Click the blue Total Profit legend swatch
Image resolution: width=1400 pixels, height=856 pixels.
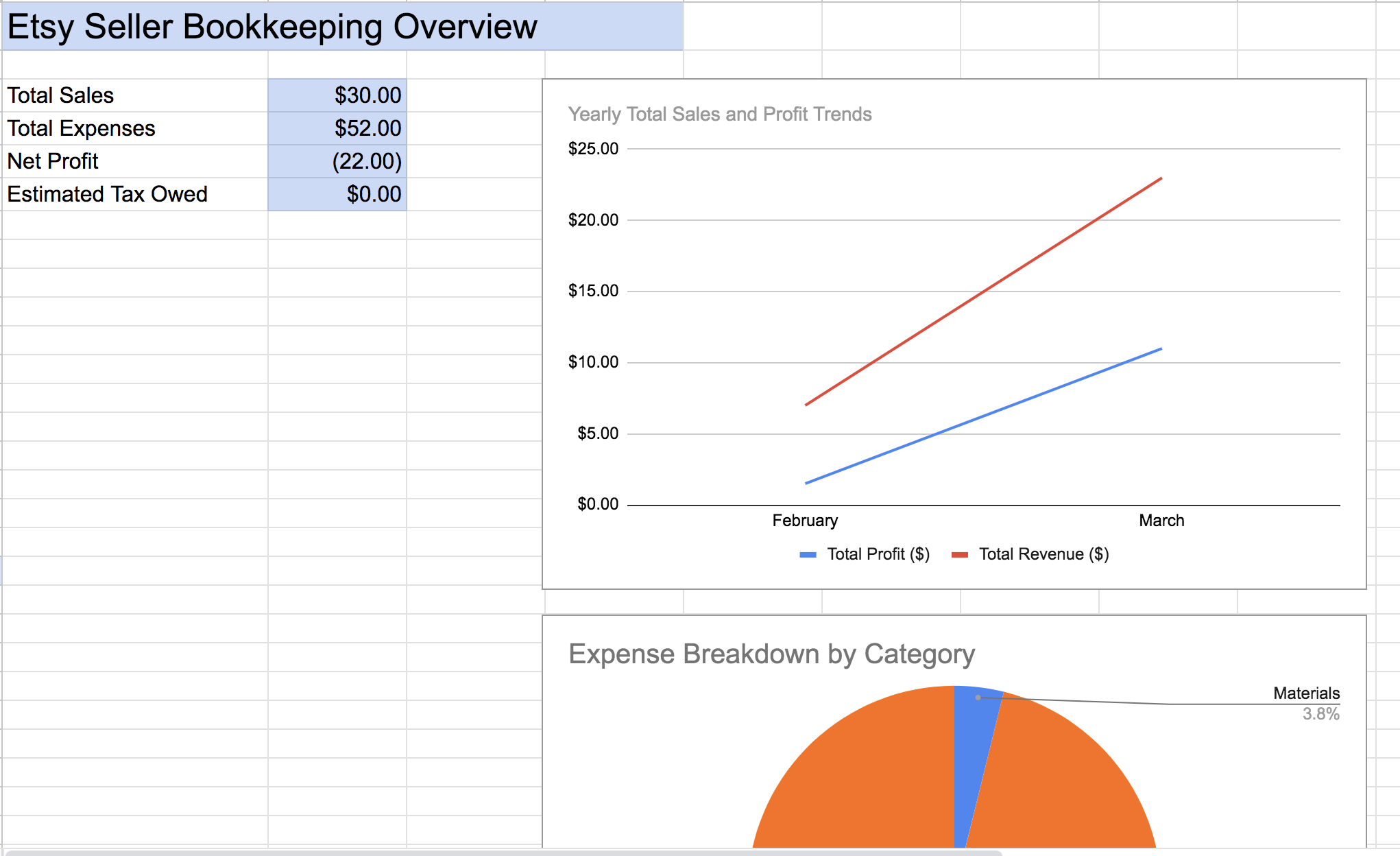[x=808, y=554]
